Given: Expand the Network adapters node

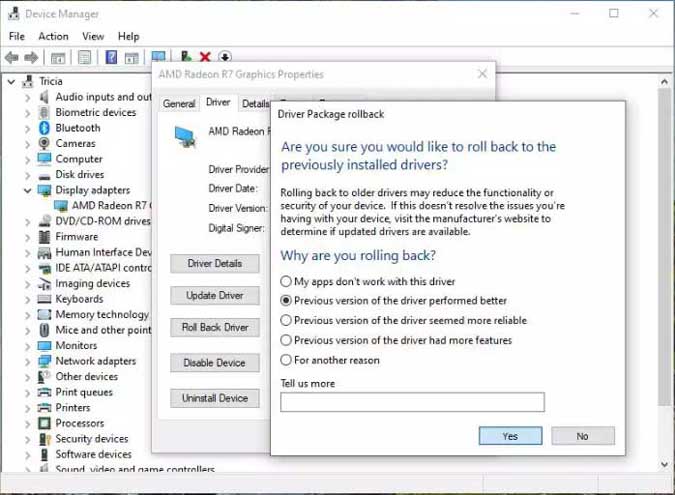Looking at the screenshot, I should (28, 361).
